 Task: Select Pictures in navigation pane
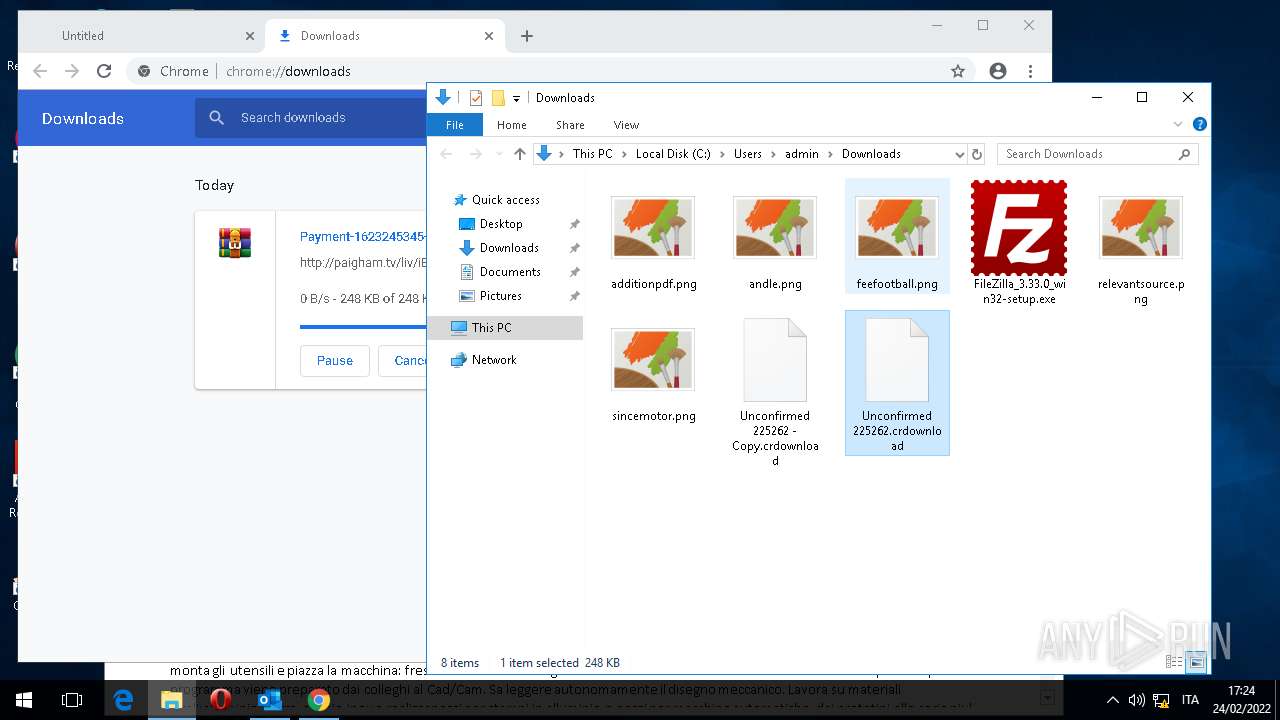click(x=501, y=296)
